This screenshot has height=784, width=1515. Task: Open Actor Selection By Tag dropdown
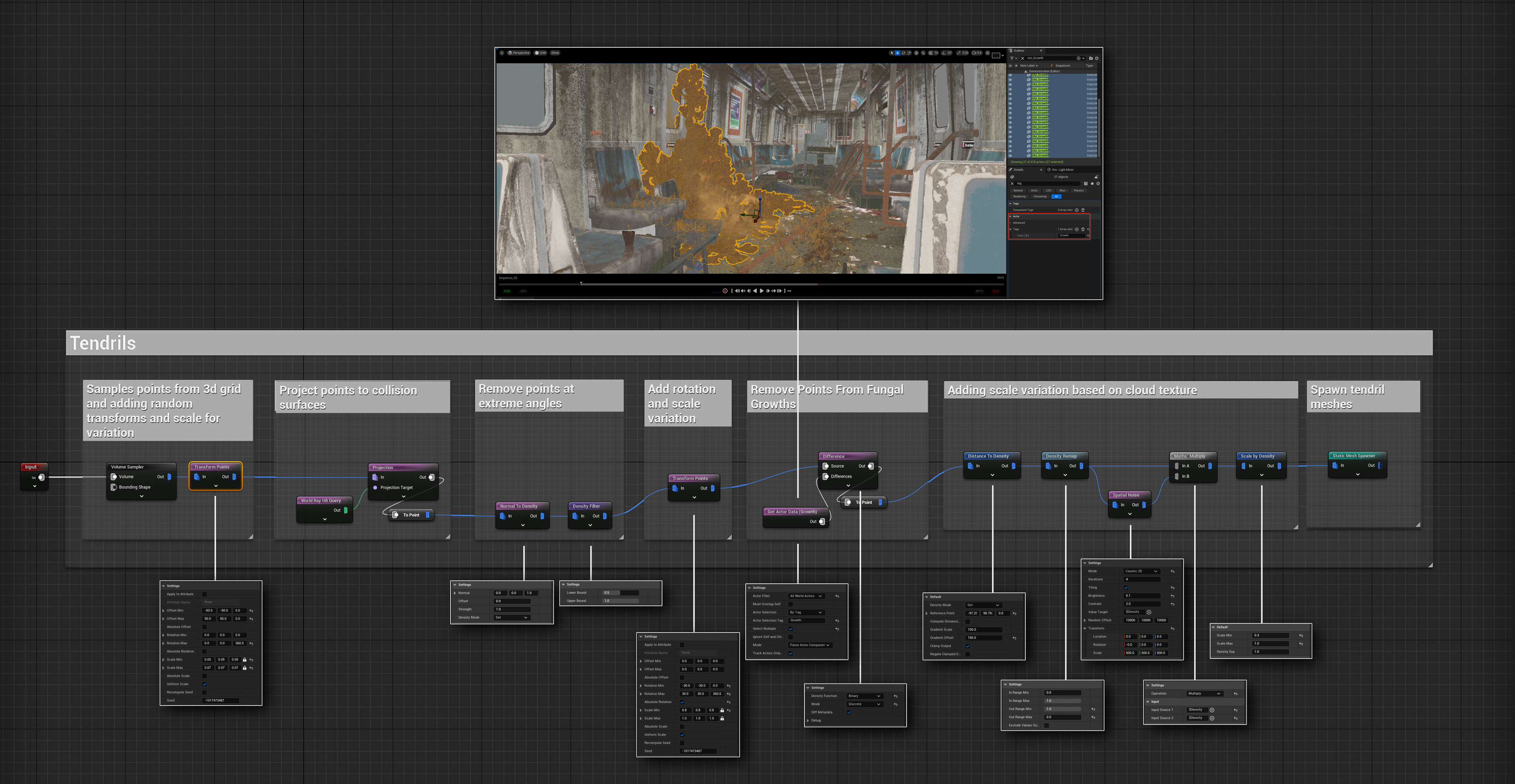point(806,612)
